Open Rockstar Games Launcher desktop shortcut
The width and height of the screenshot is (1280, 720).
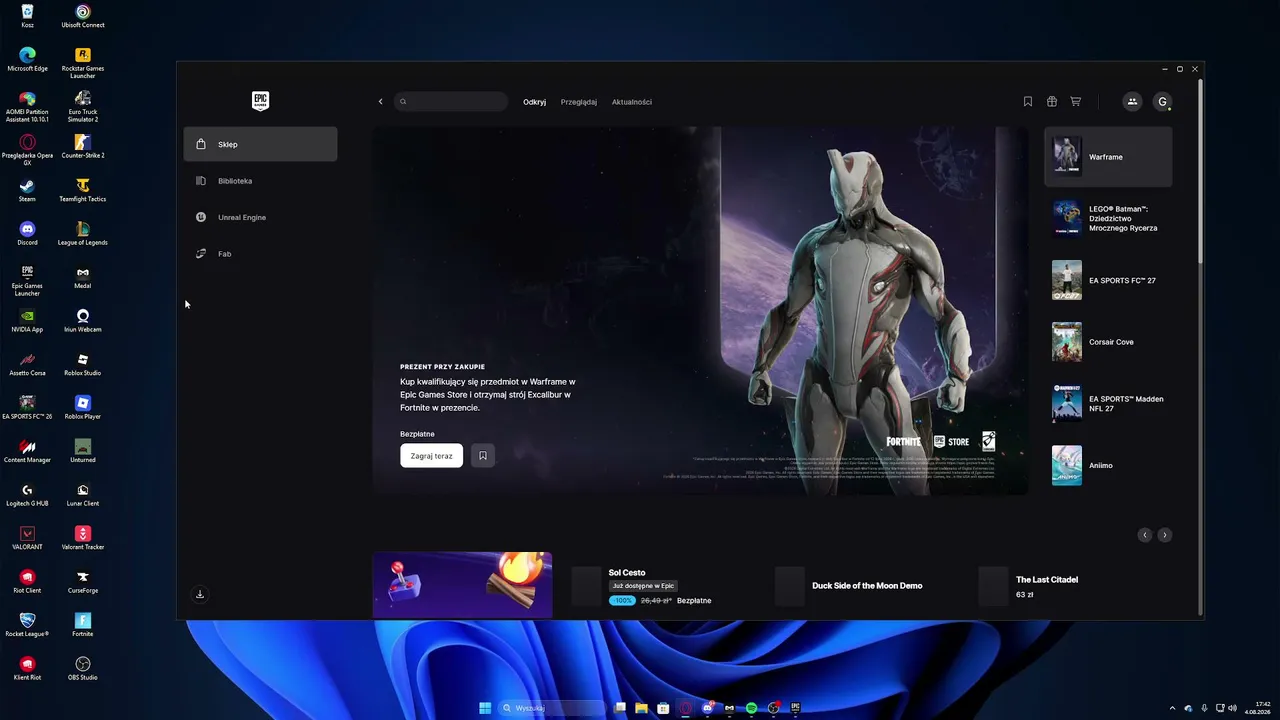tap(83, 63)
